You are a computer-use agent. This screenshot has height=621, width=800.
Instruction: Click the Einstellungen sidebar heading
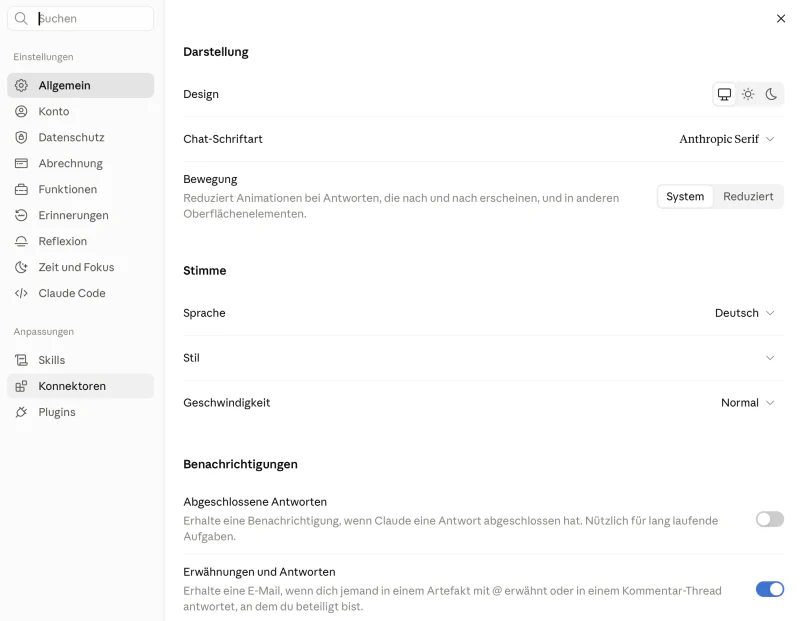point(43,57)
